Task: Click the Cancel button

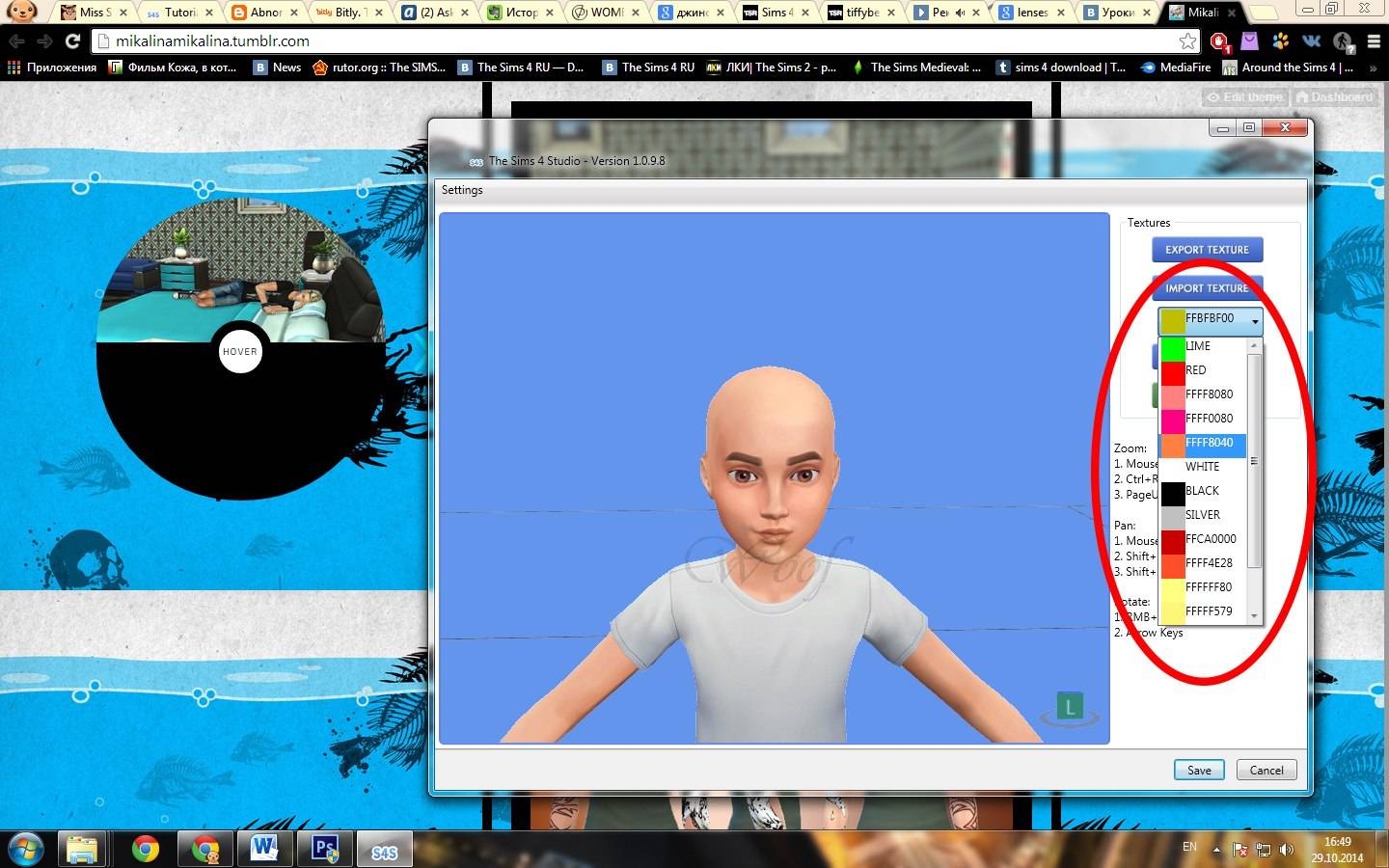Action: [1266, 770]
